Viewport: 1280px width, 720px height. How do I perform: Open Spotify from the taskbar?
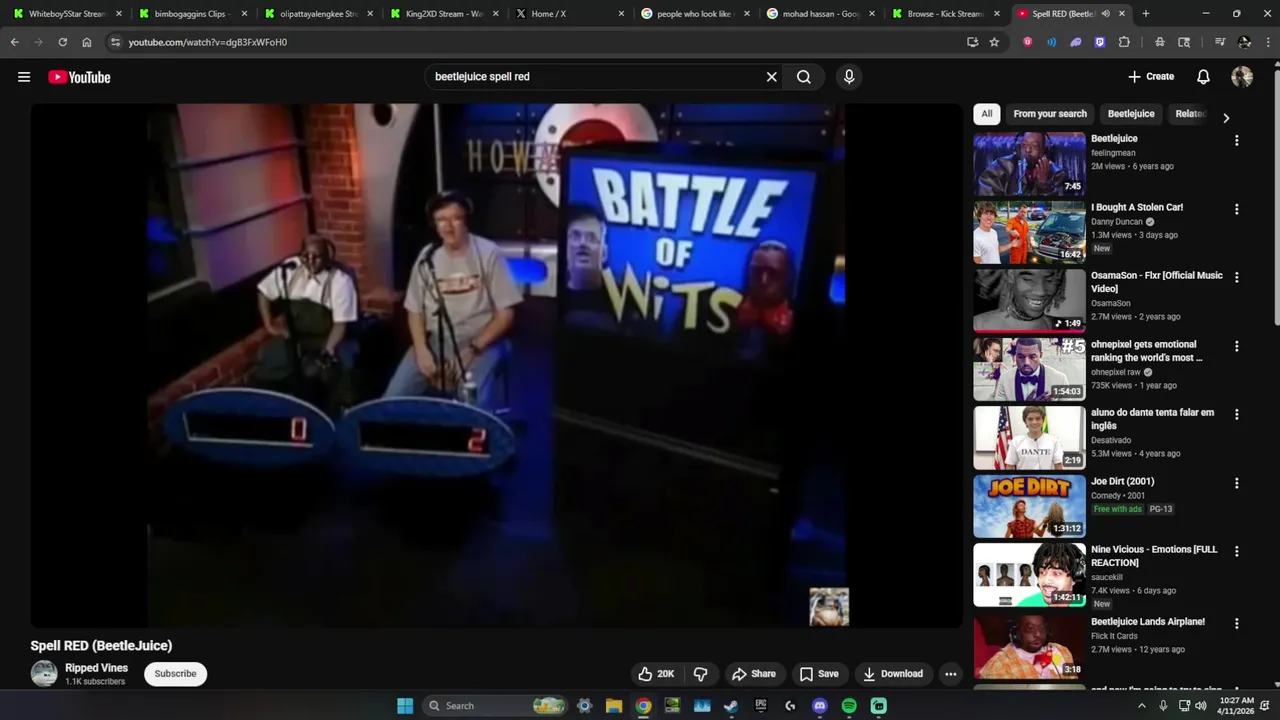pyautogui.click(x=849, y=706)
